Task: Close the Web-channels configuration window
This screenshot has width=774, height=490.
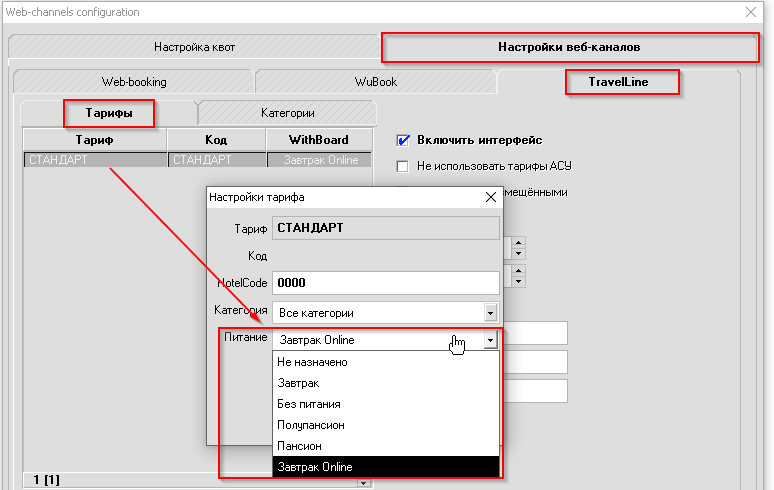Action: coord(751,12)
